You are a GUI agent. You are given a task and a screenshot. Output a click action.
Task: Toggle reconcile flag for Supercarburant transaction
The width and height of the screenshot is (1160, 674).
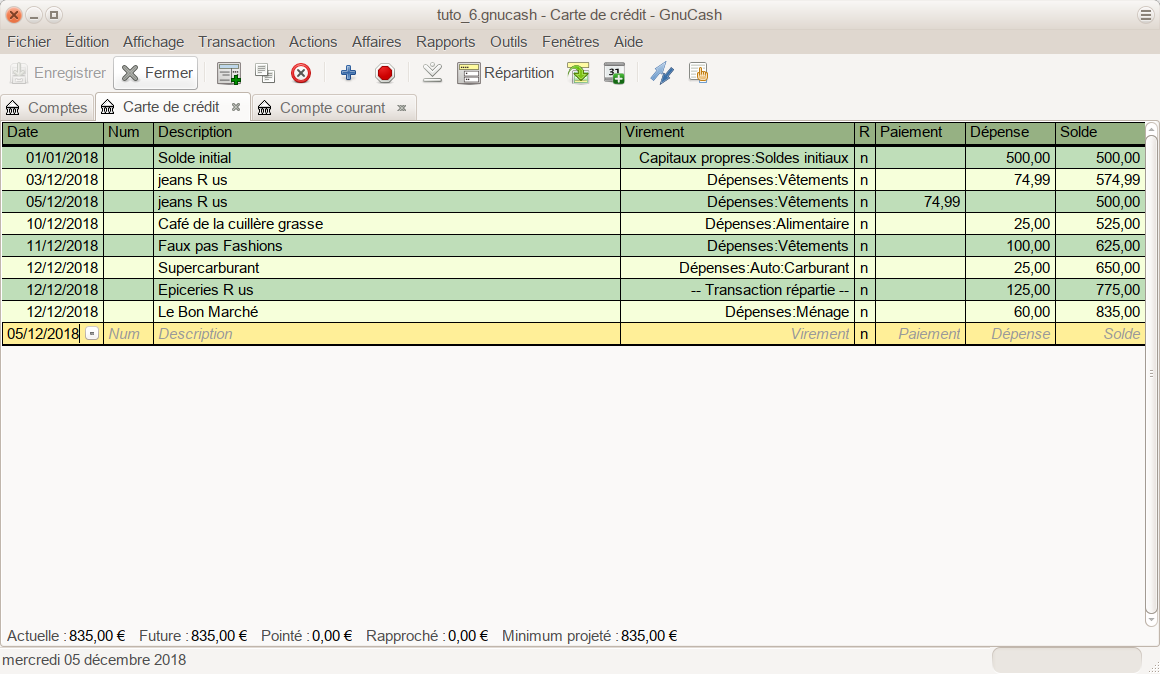click(864, 268)
